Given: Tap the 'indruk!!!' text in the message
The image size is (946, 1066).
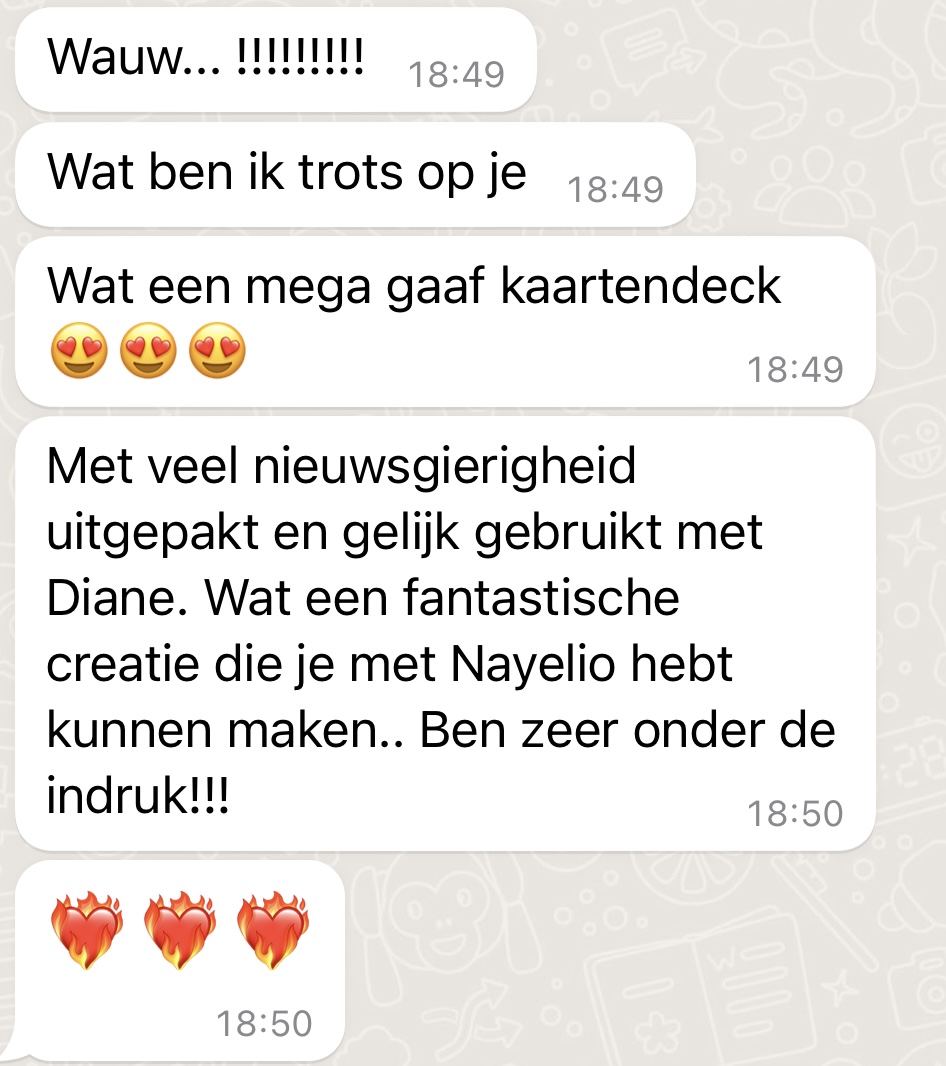Looking at the screenshot, I should (x=138, y=795).
